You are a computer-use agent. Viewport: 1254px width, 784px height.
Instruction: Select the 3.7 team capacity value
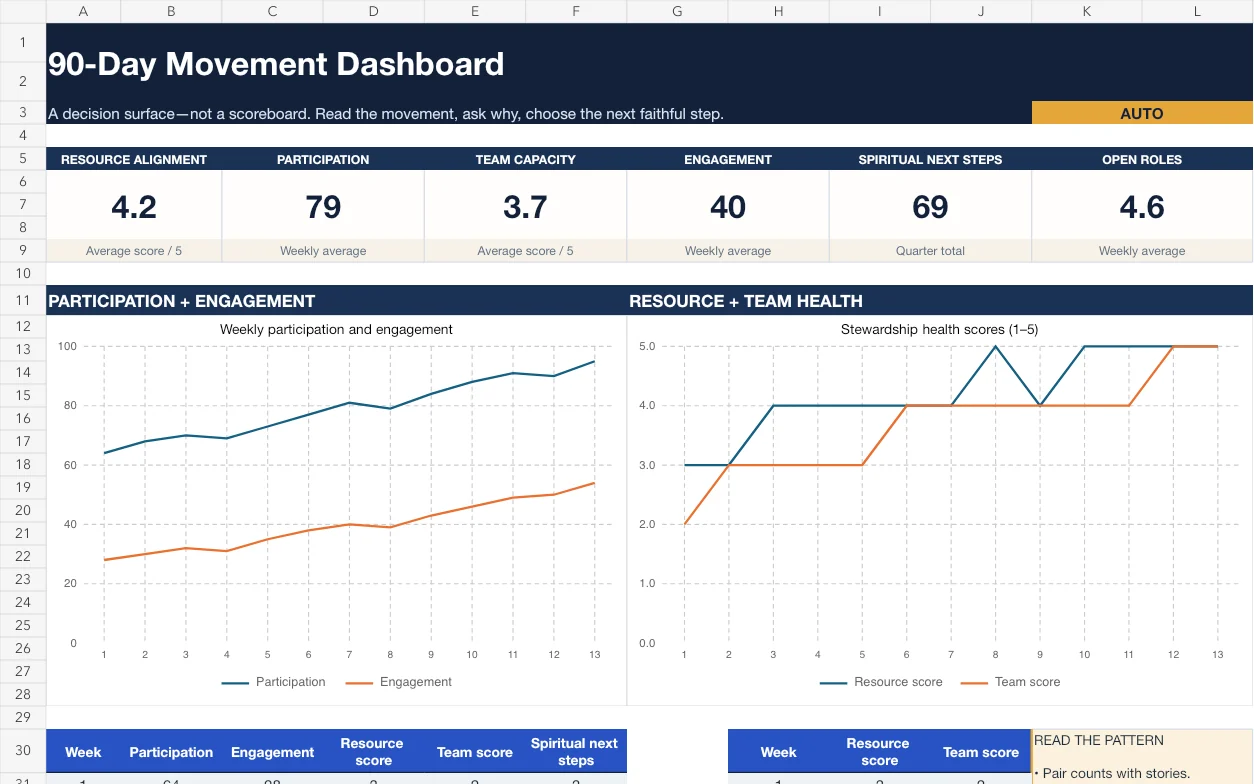point(526,206)
